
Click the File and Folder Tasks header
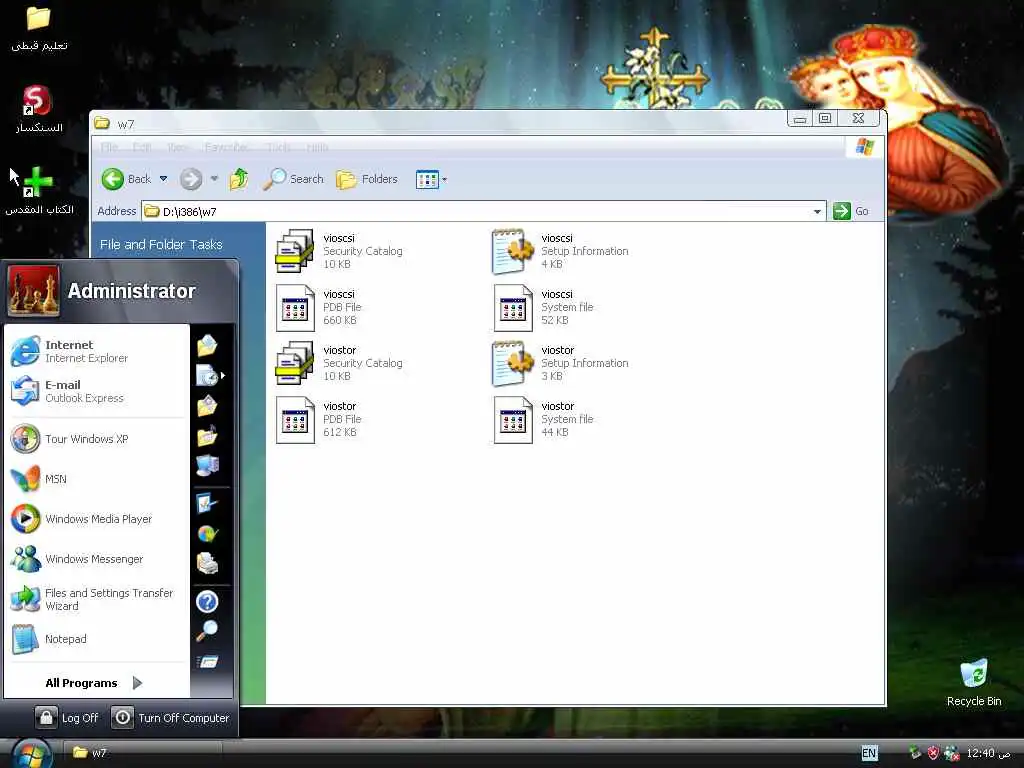pyautogui.click(x=161, y=244)
